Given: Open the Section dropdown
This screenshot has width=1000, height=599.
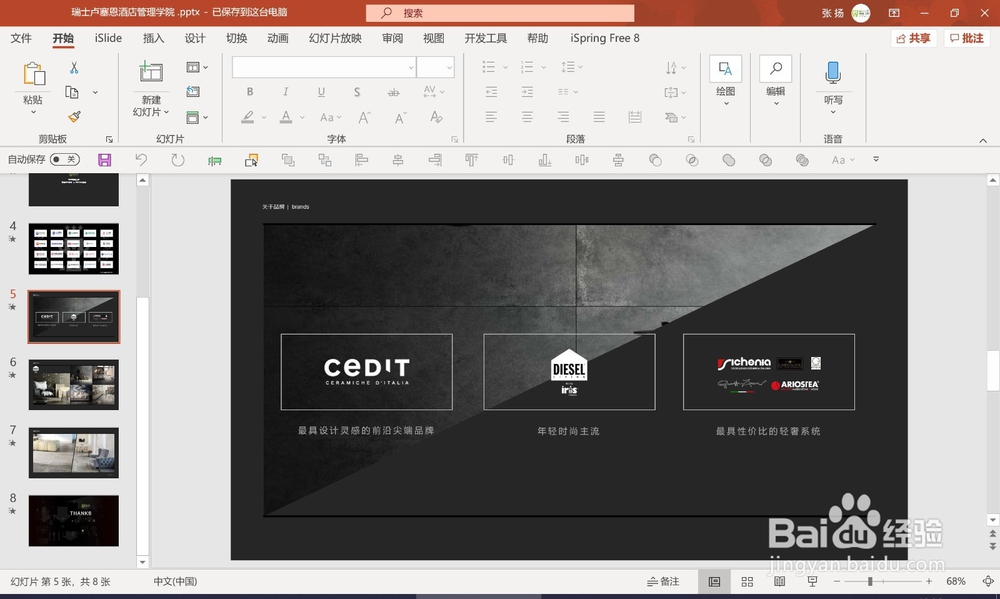Looking at the screenshot, I should pos(197,117).
